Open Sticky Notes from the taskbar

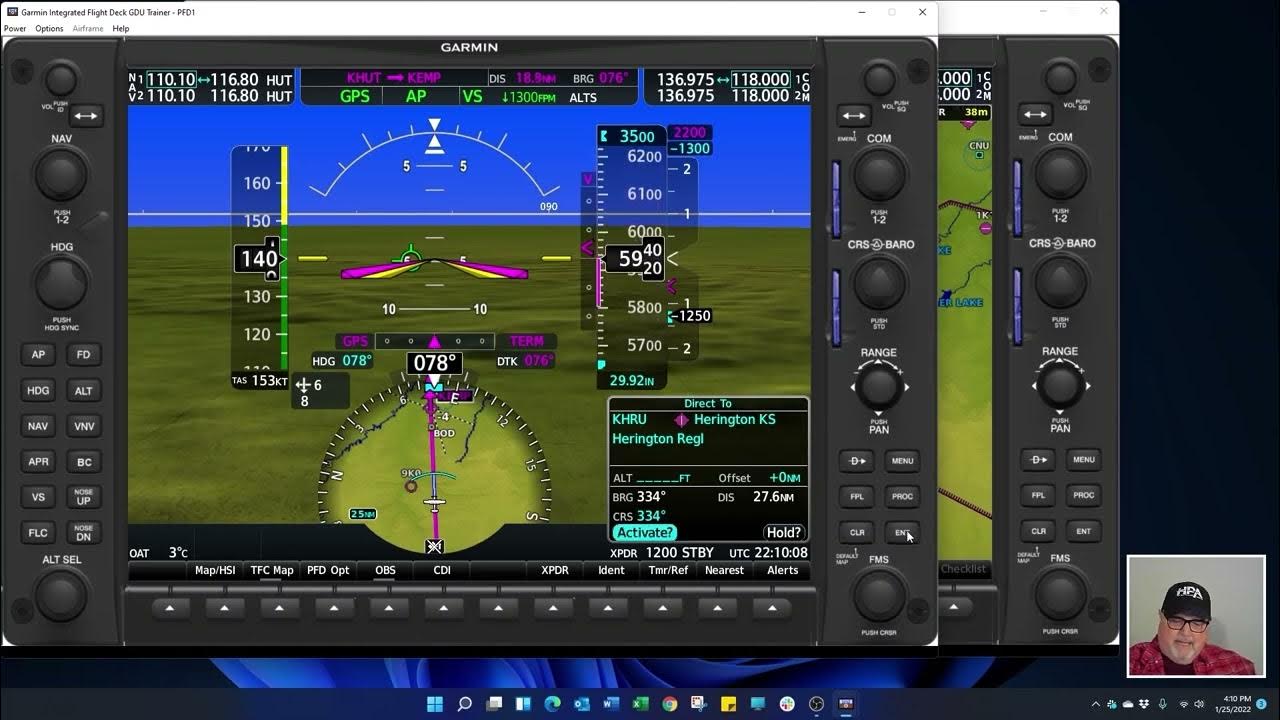click(x=728, y=704)
